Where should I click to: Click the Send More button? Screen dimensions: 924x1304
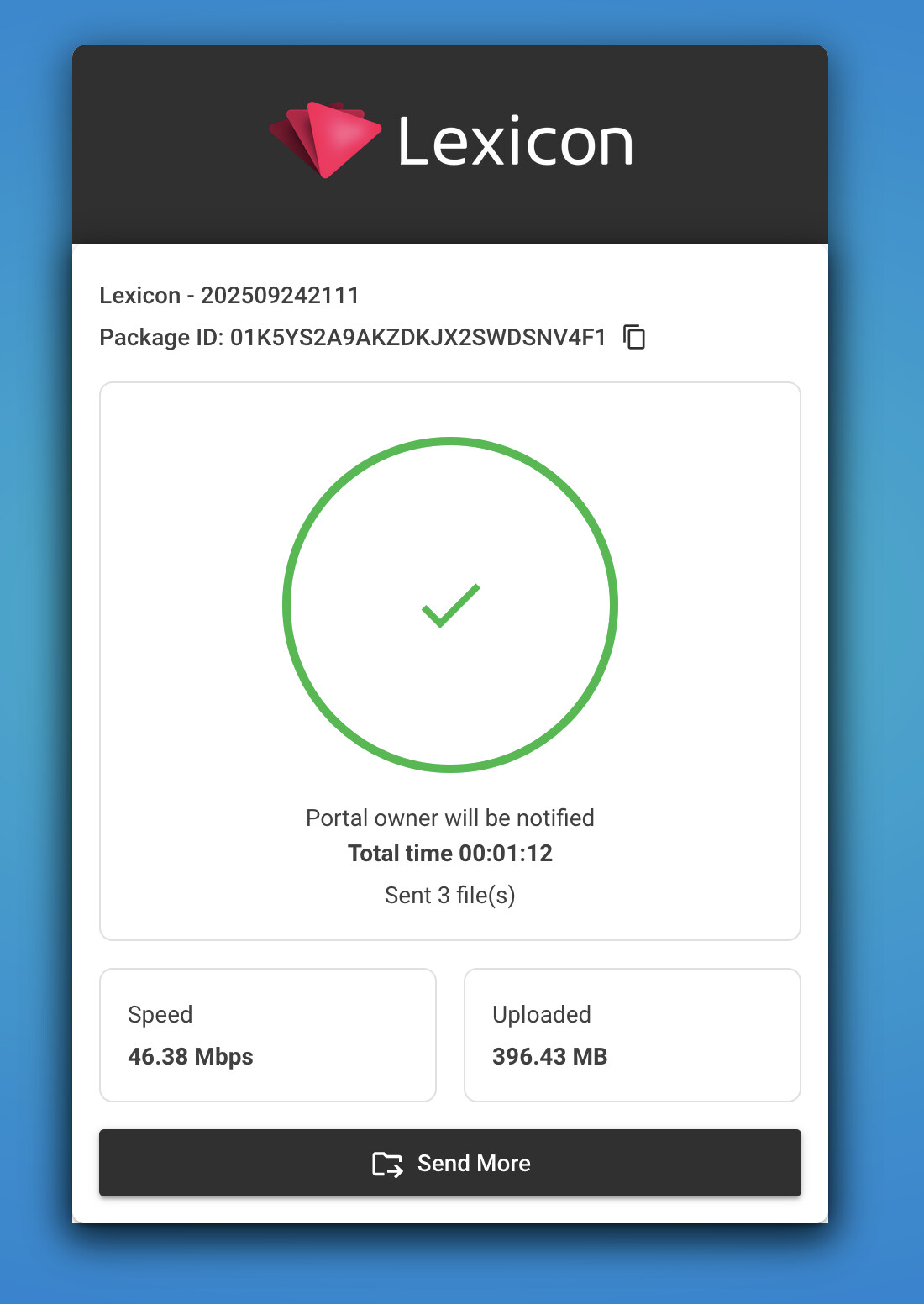pos(450,1163)
